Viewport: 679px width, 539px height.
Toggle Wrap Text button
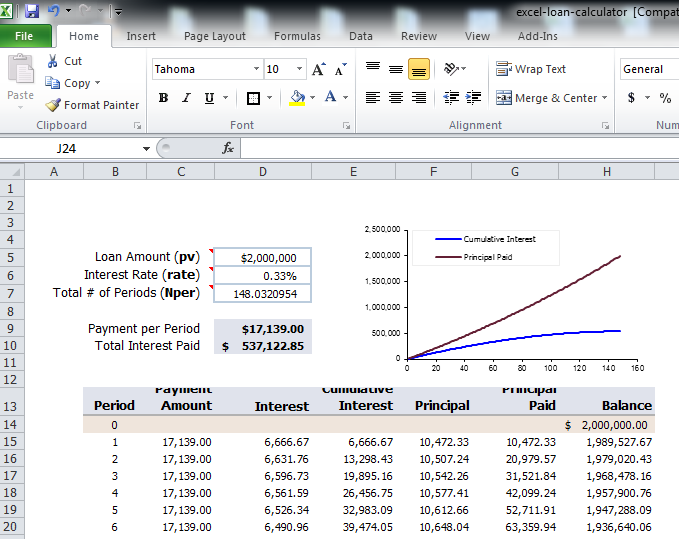coord(531,69)
